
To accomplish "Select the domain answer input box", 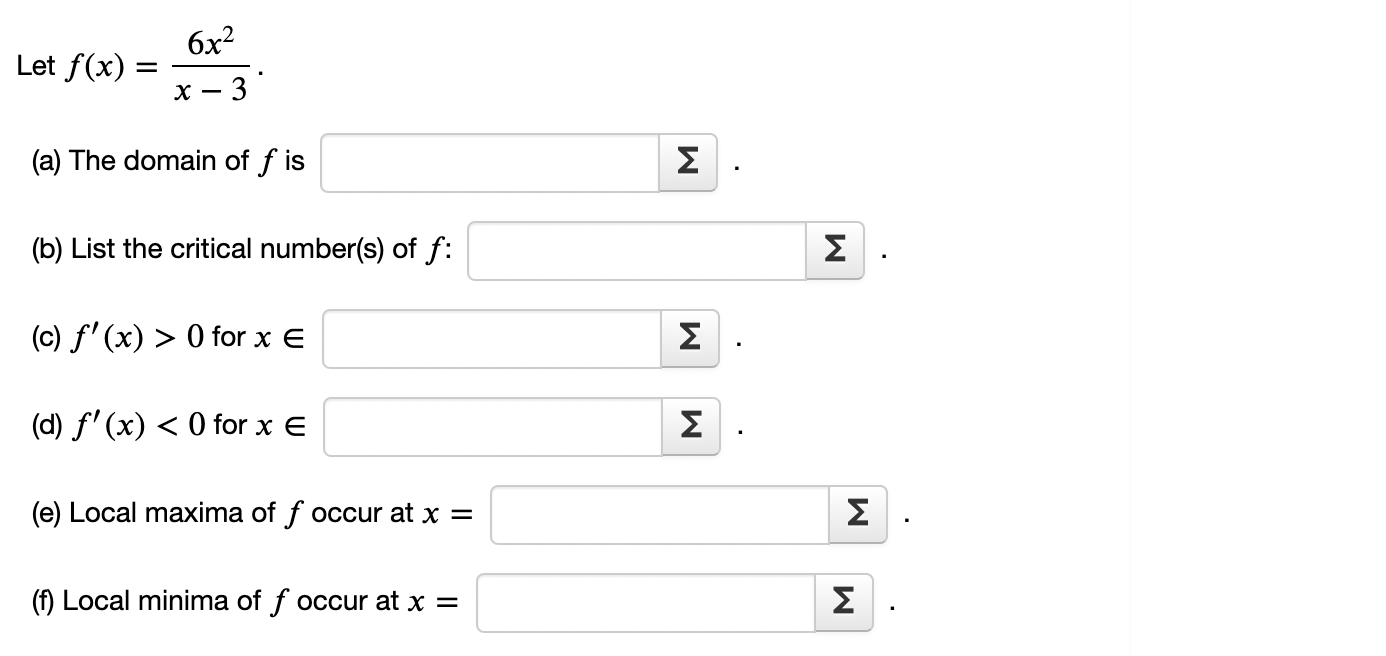I will click(490, 161).
